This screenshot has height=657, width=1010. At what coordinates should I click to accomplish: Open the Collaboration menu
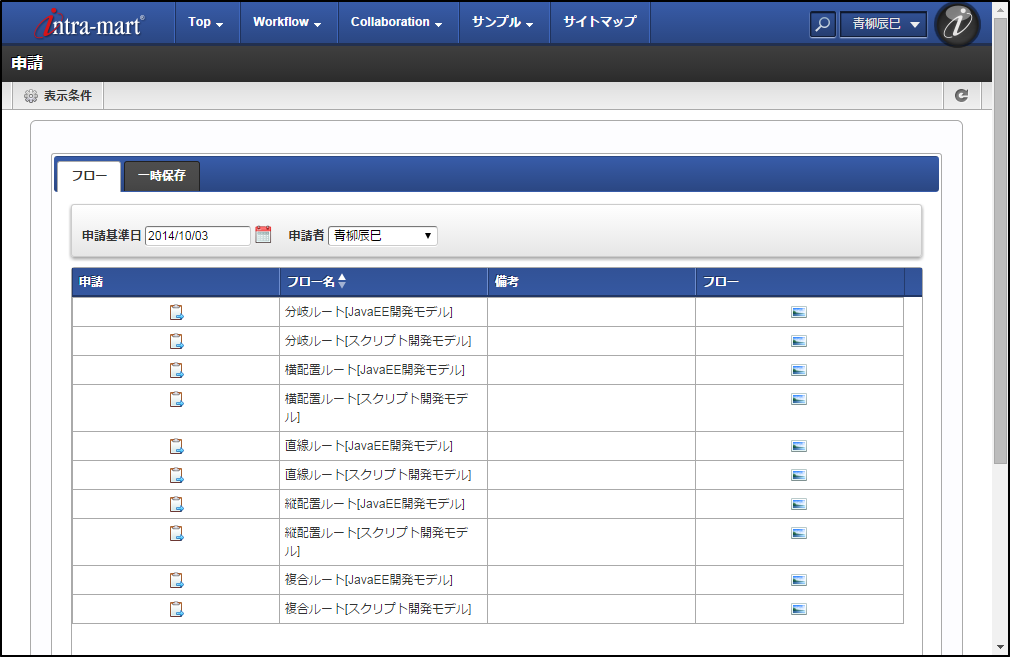click(396, 22)
